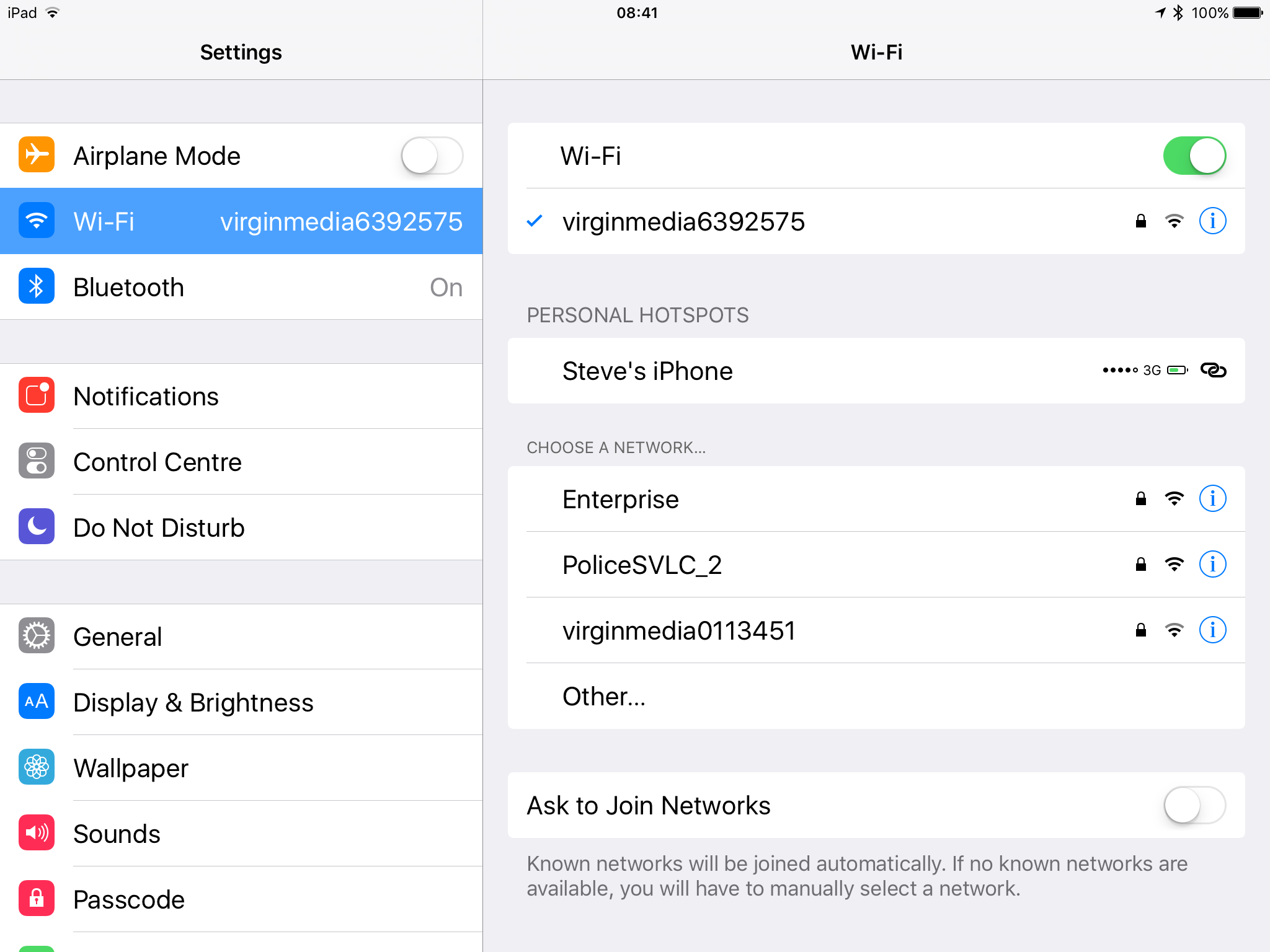Open info for virginmedia6392575 network

tap(1212, 221)
